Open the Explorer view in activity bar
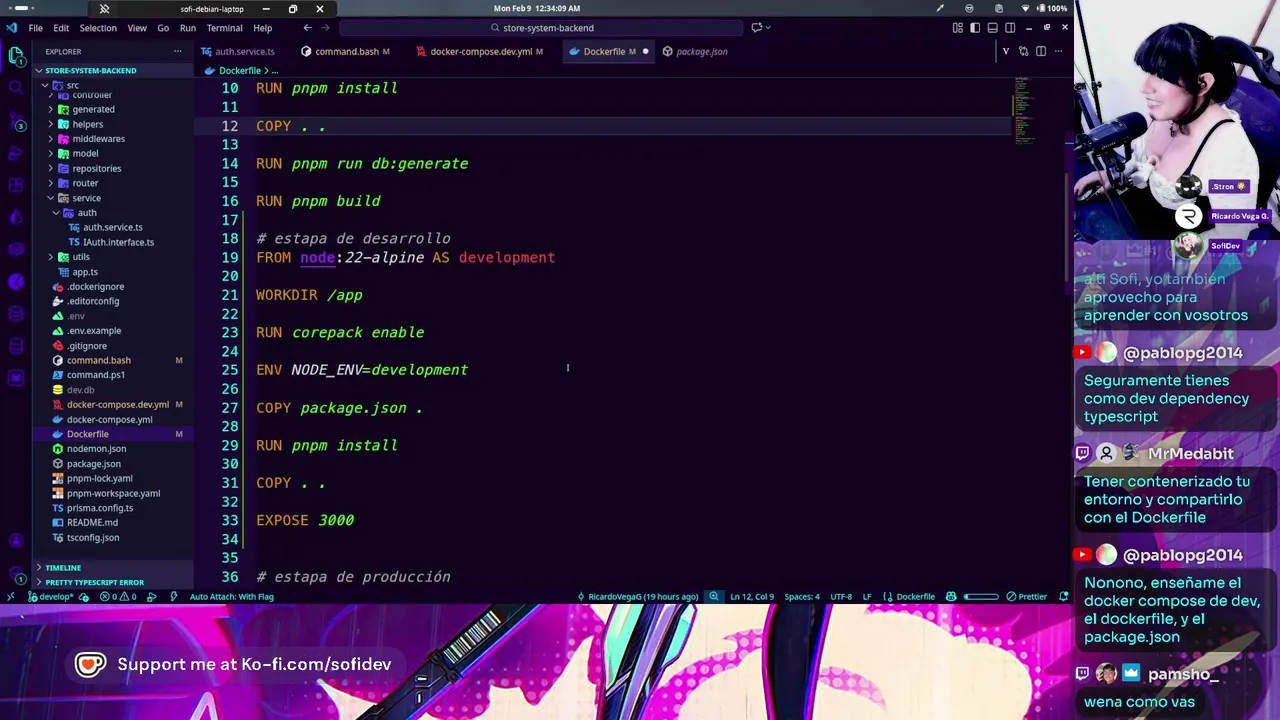1280x720 pixels. click(16, 56)
